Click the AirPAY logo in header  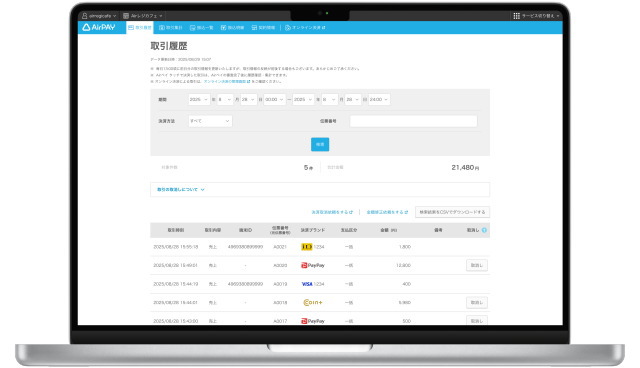(x=99, y=27)
